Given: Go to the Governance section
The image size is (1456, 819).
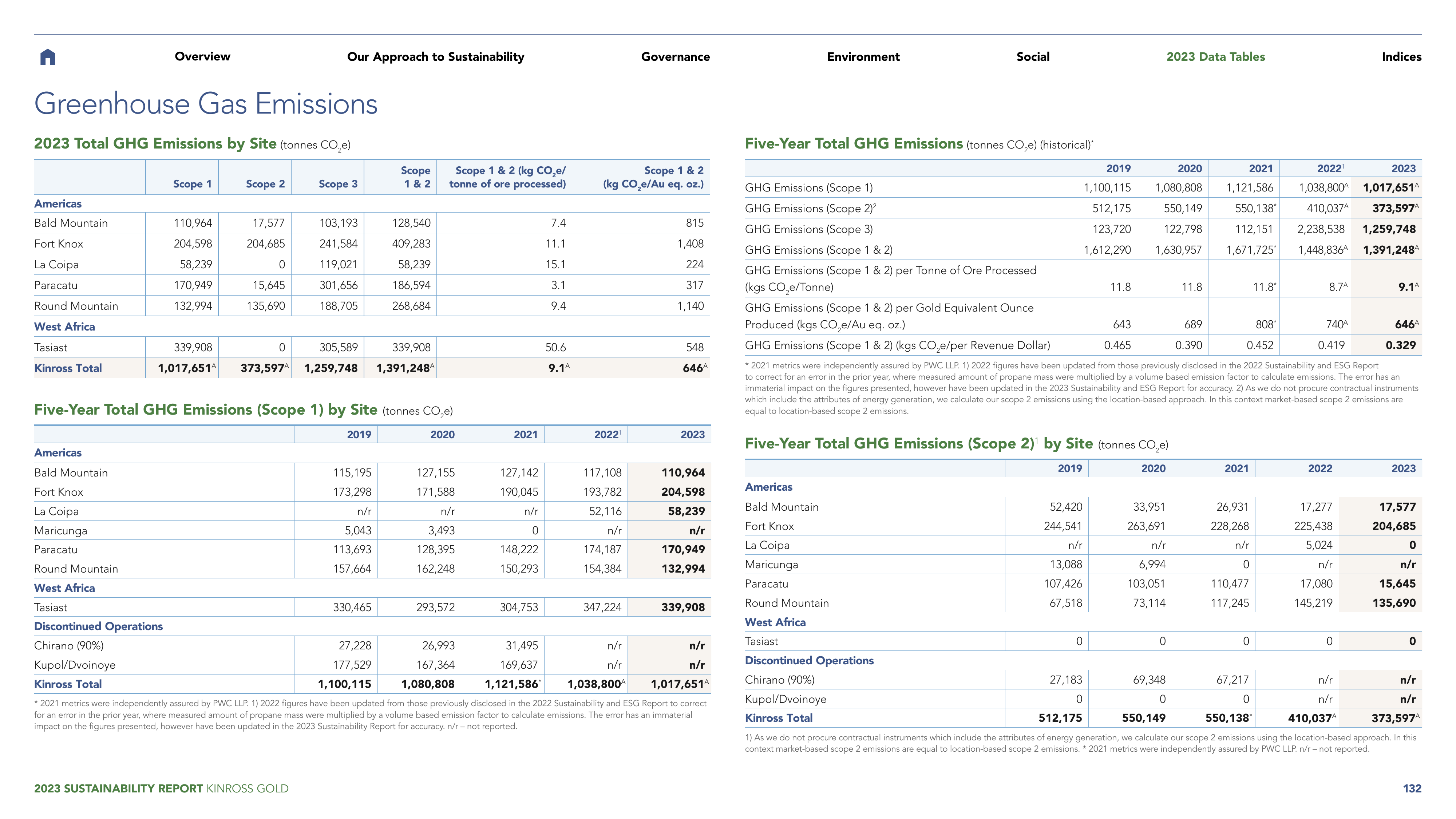Looking at the screenshot, I should (676, 56).
